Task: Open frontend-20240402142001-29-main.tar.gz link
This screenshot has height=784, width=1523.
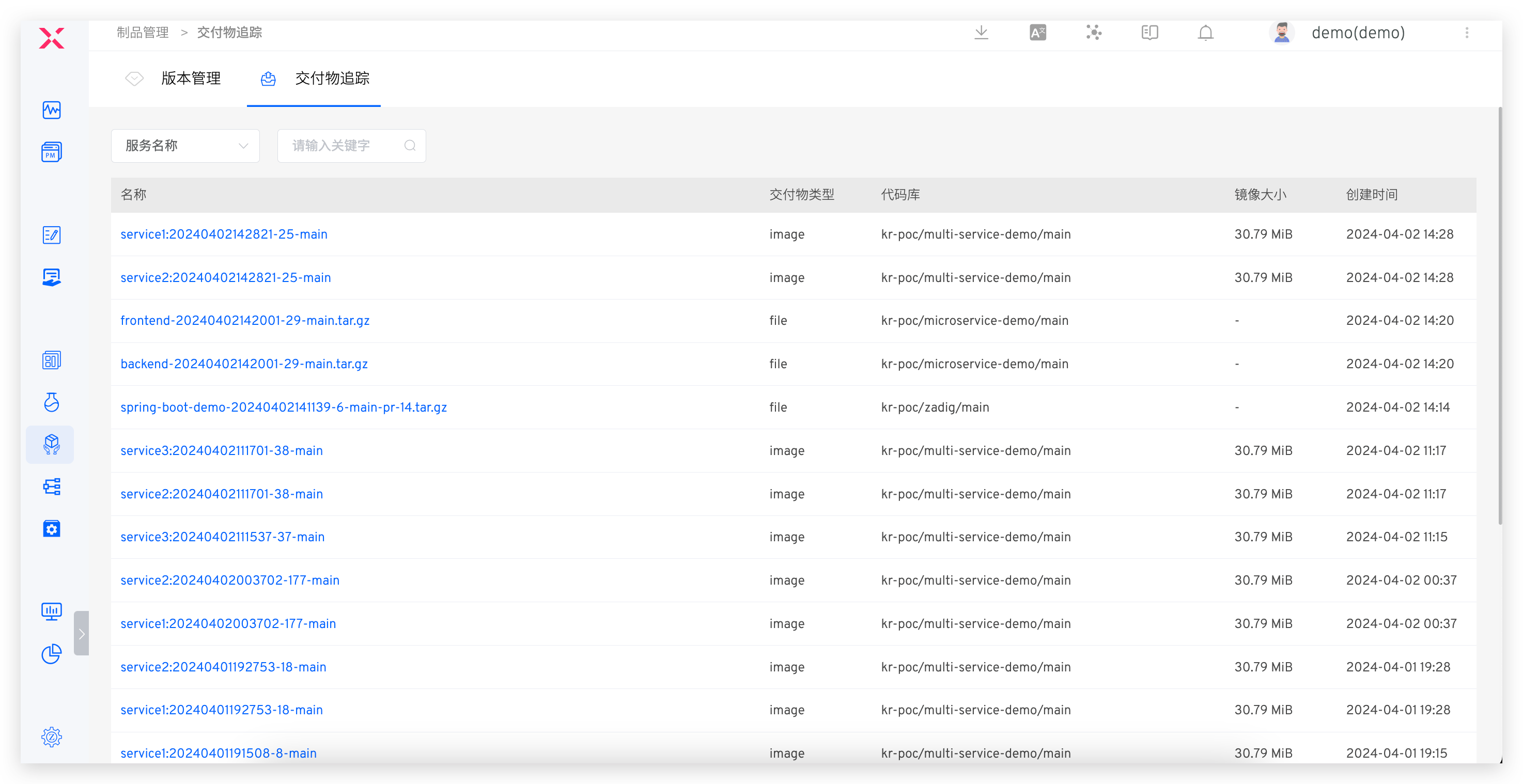Action: [x=245, y=320]
